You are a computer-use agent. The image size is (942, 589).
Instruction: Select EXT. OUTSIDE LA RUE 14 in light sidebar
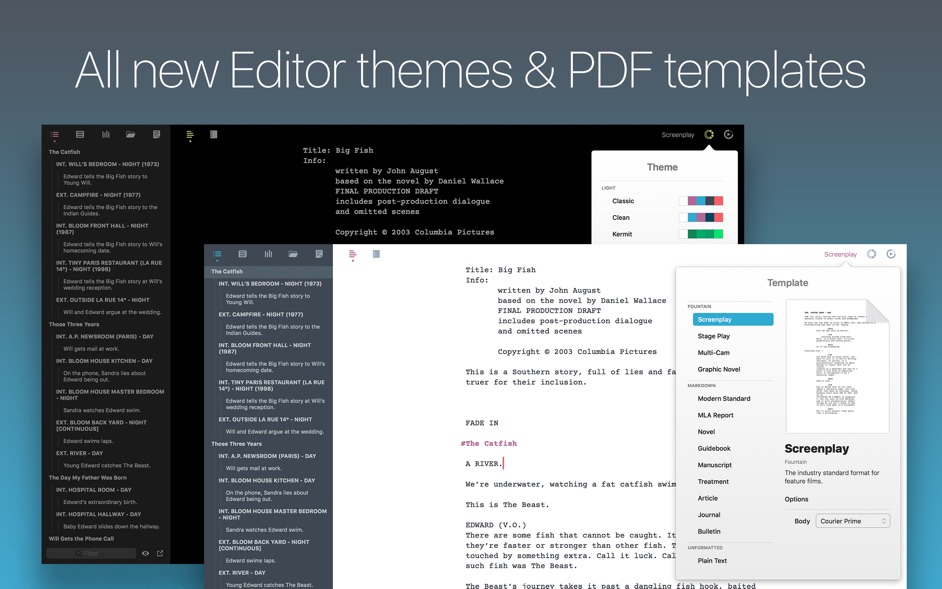pos(266,420)
